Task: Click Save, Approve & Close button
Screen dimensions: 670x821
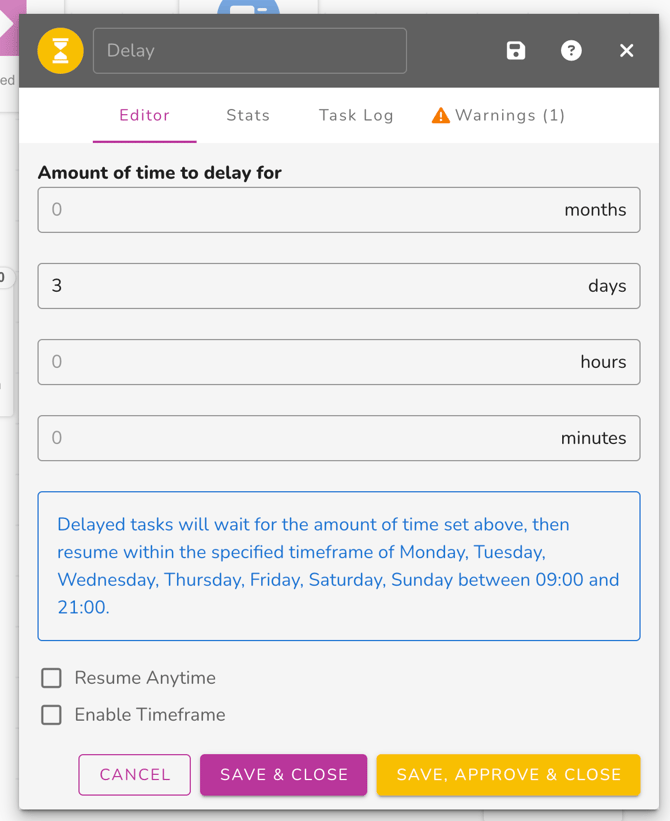Action: (x=508, y=775)
